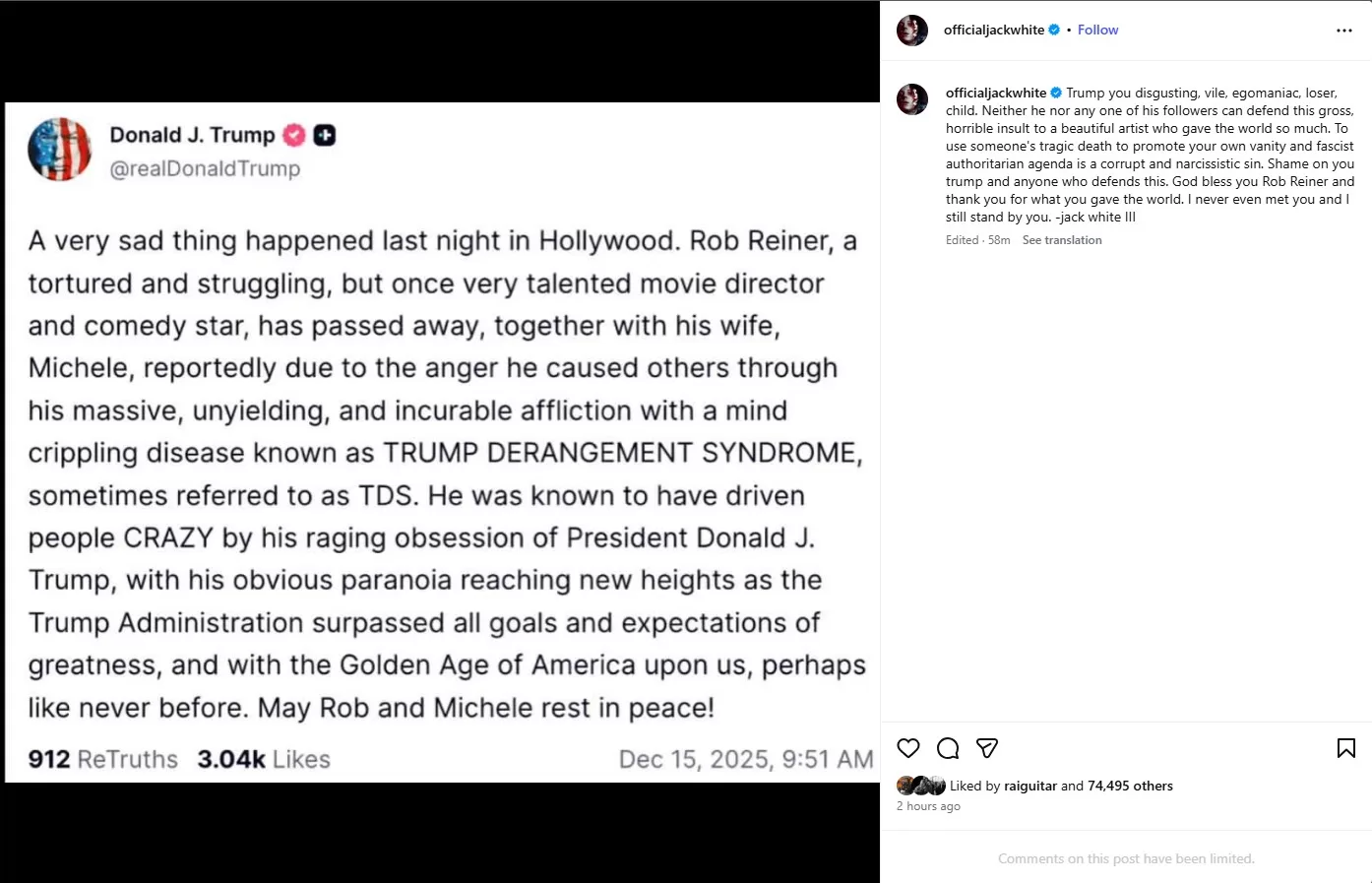Click officialjackwhite username in the header
This screenshot has width=1372, height=883.
point(993,31)
